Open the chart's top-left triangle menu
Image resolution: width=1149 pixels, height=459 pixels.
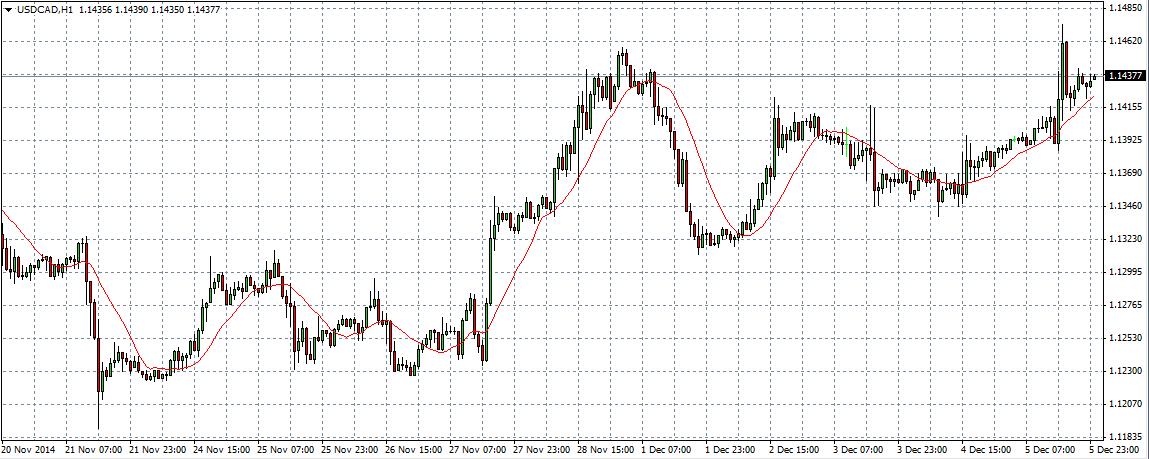coord(7,9)
